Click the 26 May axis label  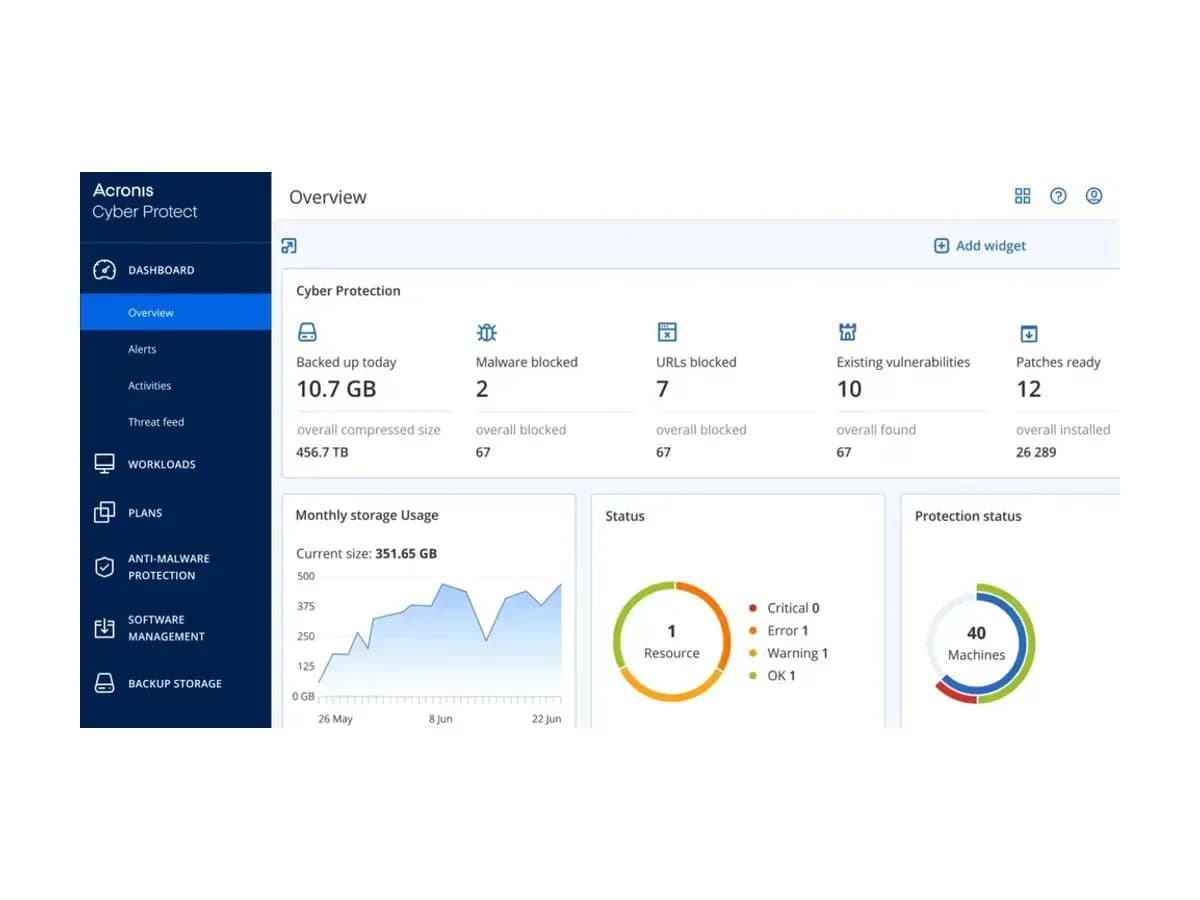(335, 719)
